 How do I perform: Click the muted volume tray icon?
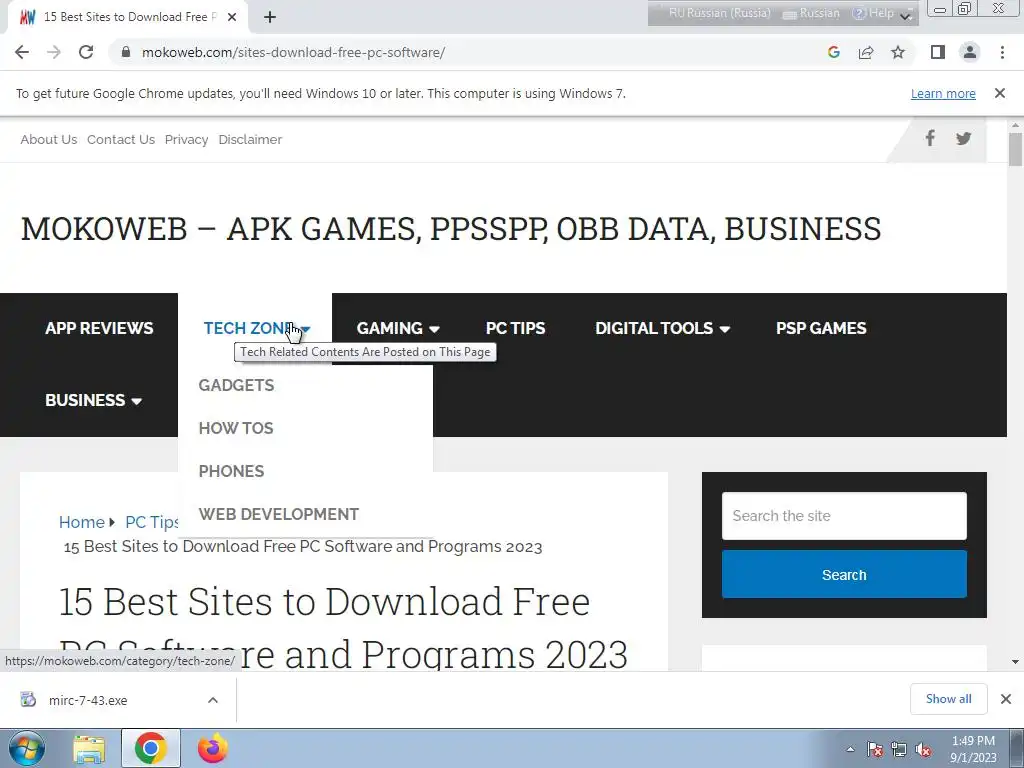923,750
